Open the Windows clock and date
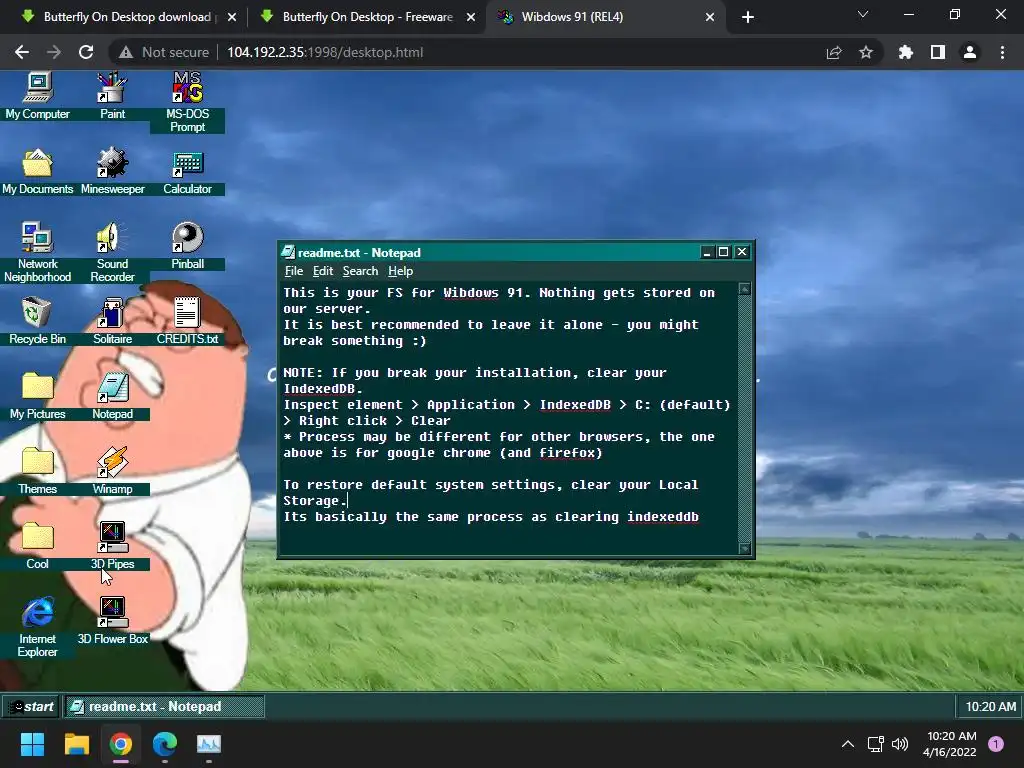 coord(951,744)
